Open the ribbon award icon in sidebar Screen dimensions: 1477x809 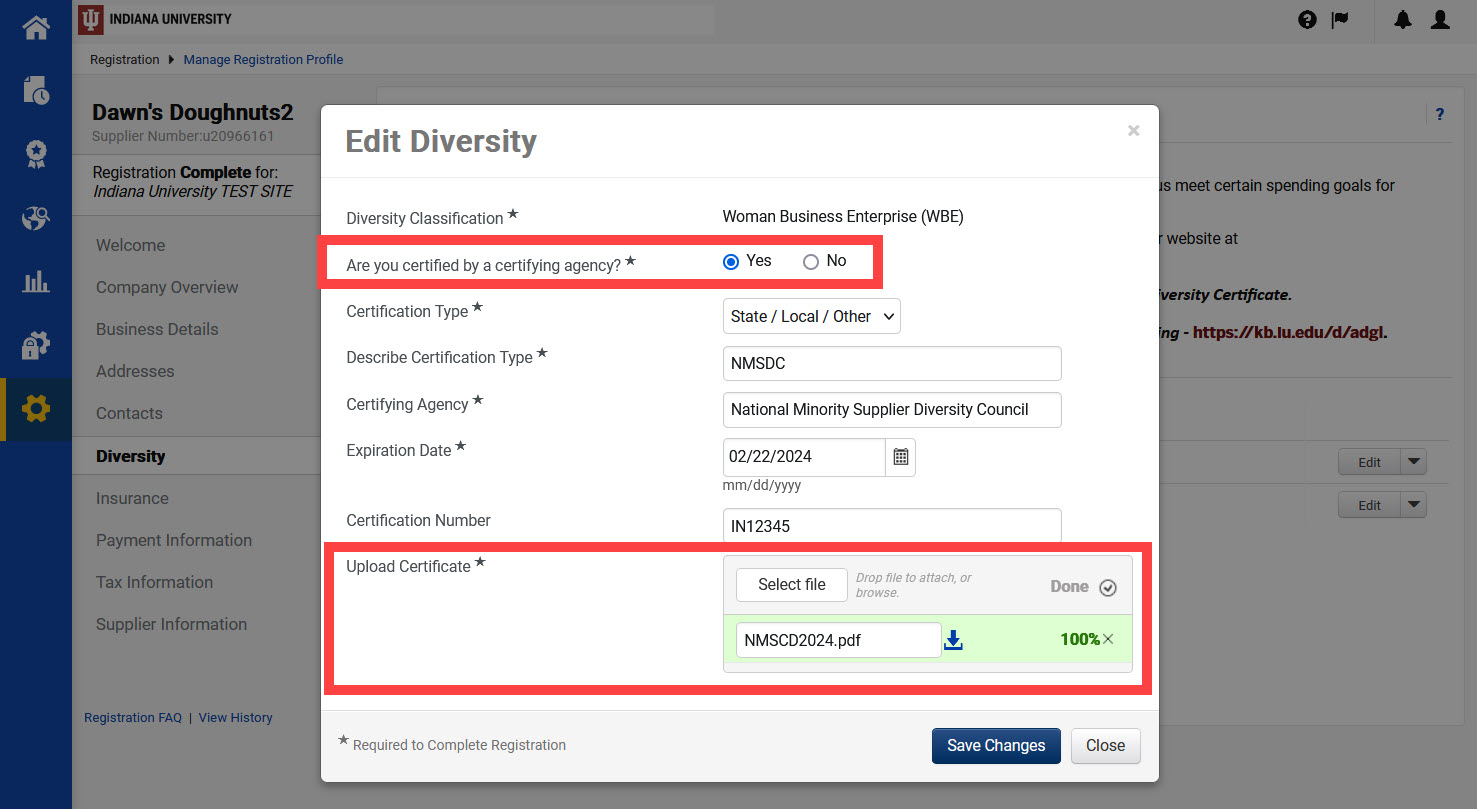click(x=36, y=154)
